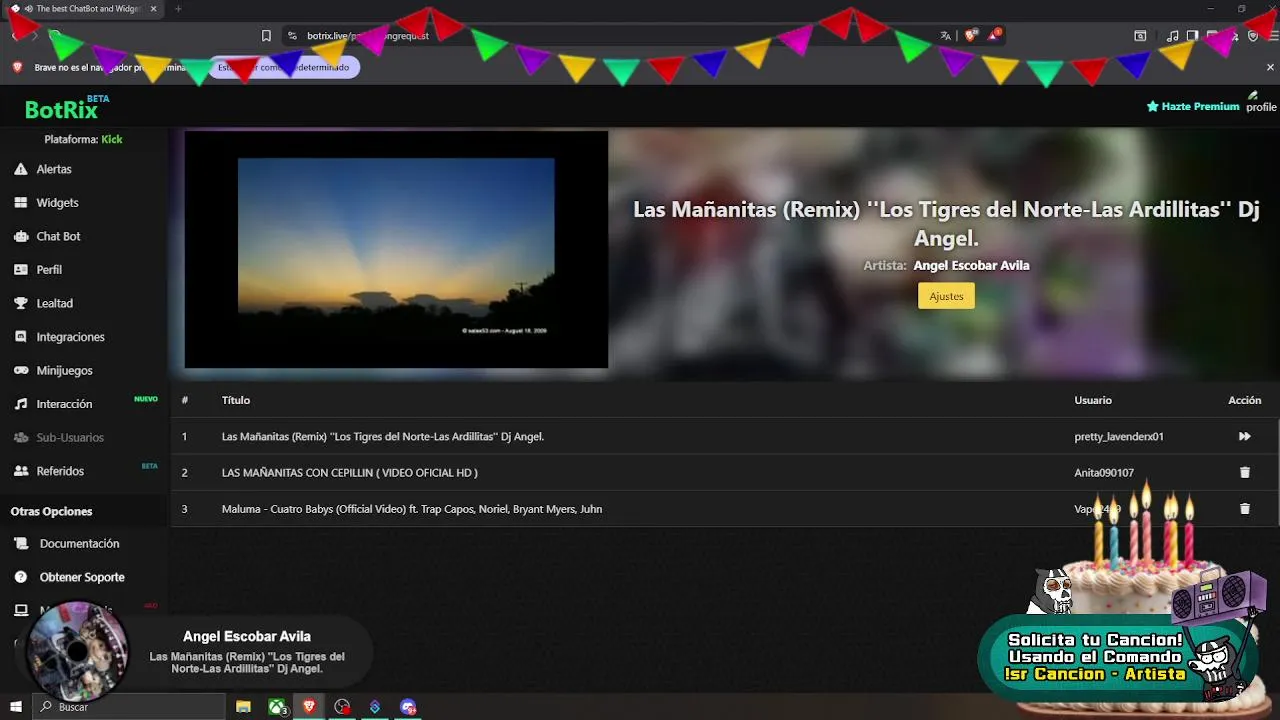
Task: Click the Integraciones sidebar icon
Action: point(20,337)
